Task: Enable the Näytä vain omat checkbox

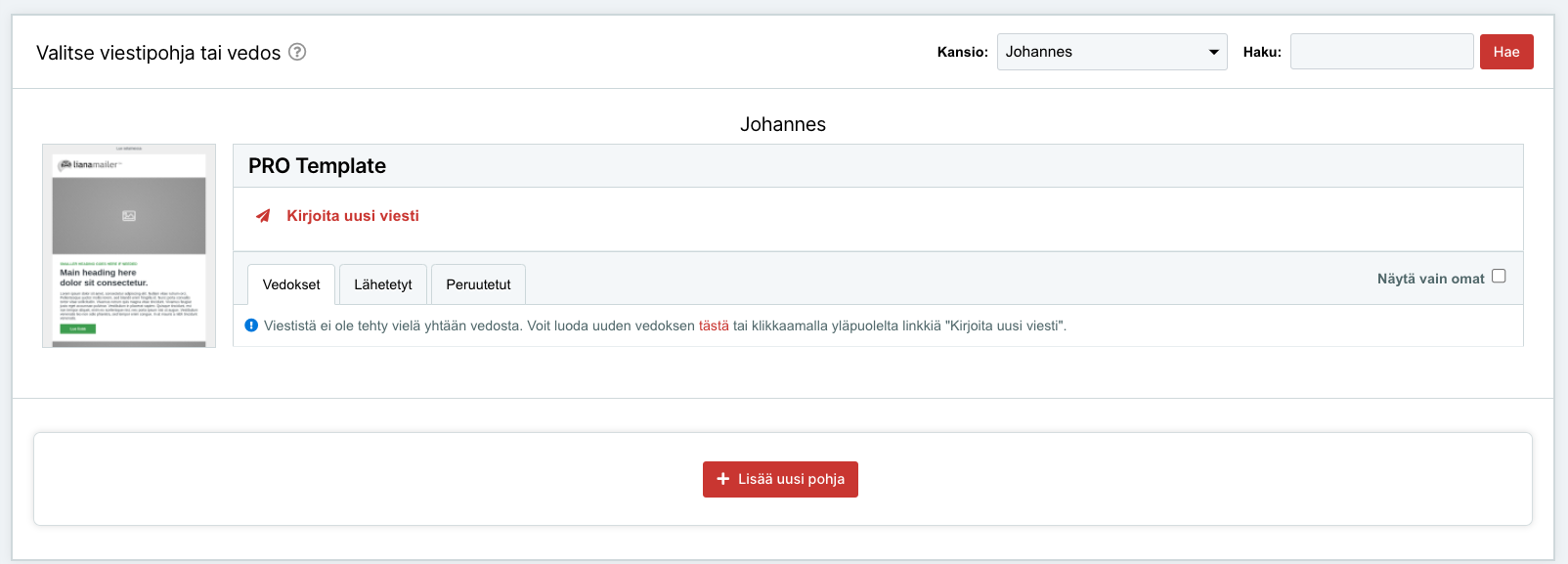Action: (1499, 277)
